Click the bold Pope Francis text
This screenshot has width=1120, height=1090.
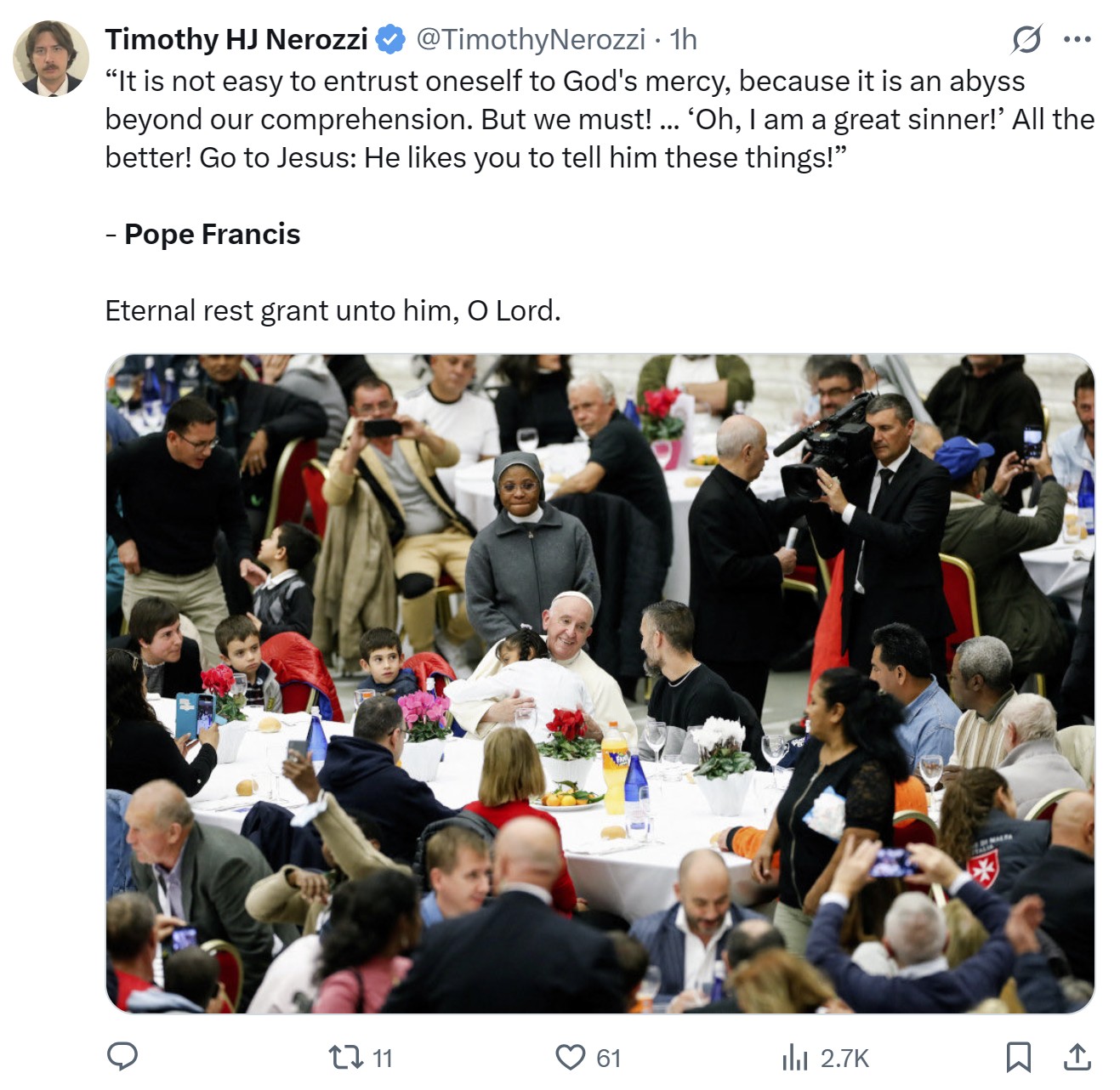(212, 234)
